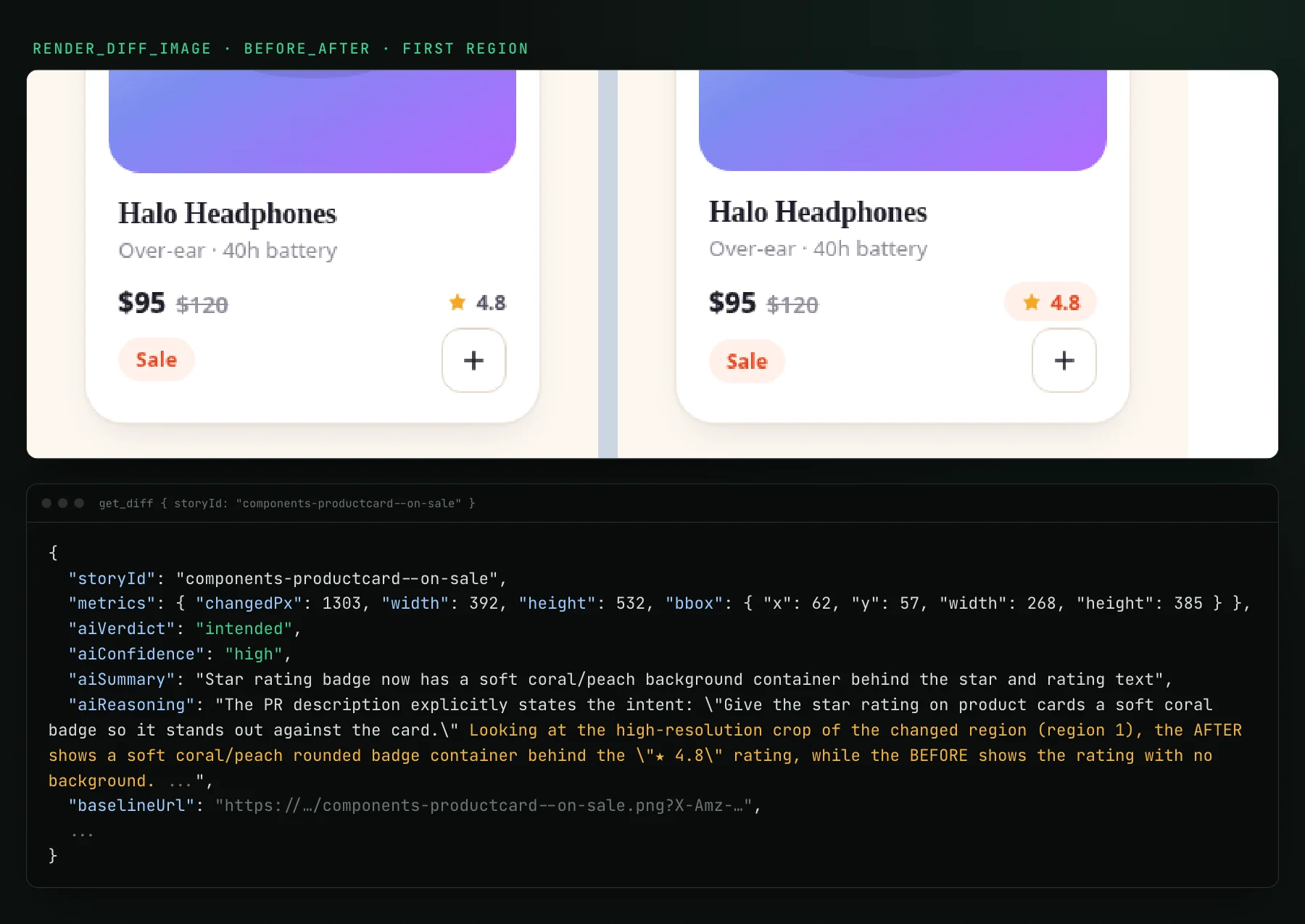Click the "aiConfidence" JSON key
The width and height of the screenshot is (1305, 924).
(136, 654)
